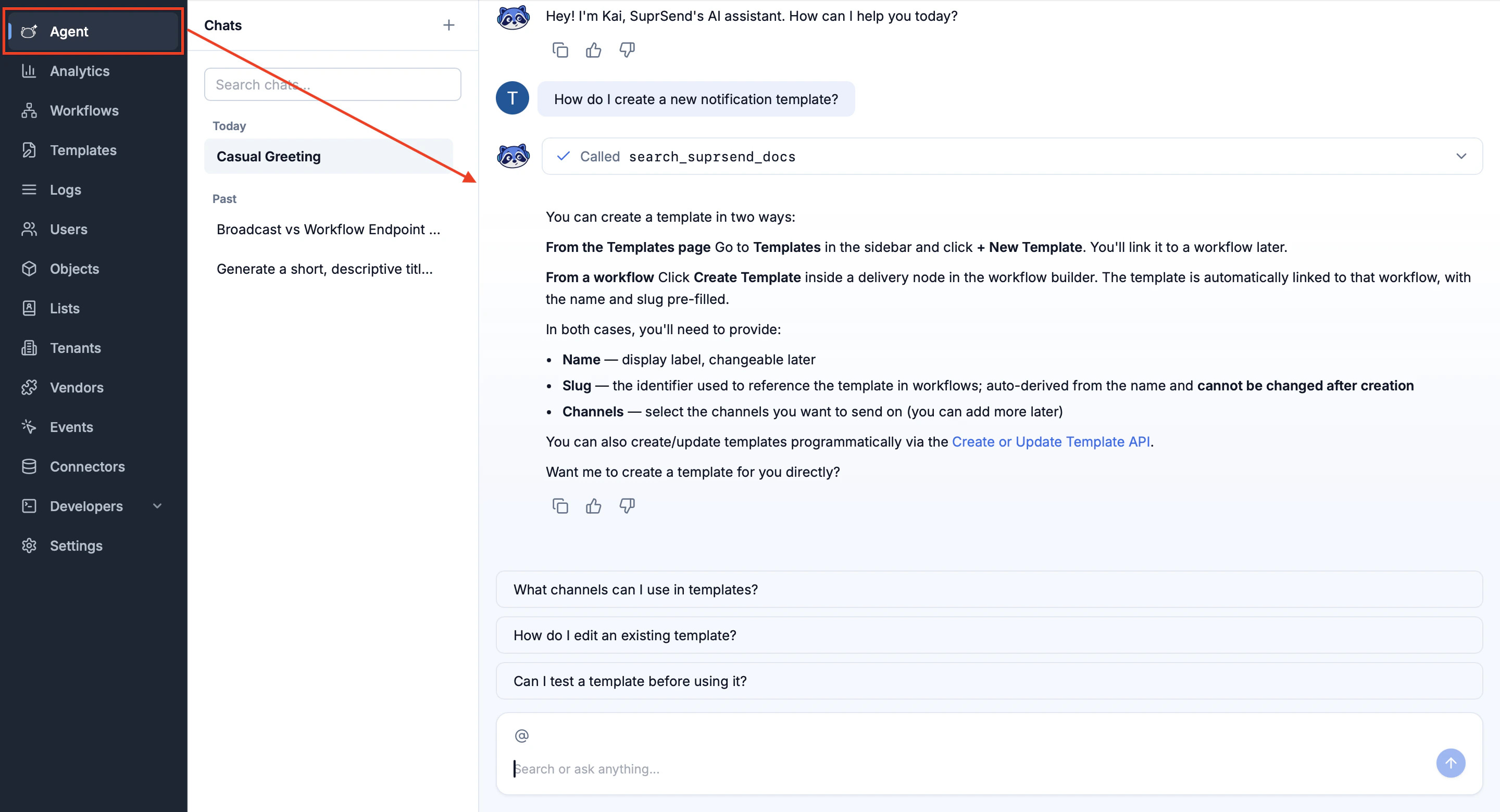Ask 'What channels can I use in templates?'
The image size is (1500, 812).
(x=989, y=590)
